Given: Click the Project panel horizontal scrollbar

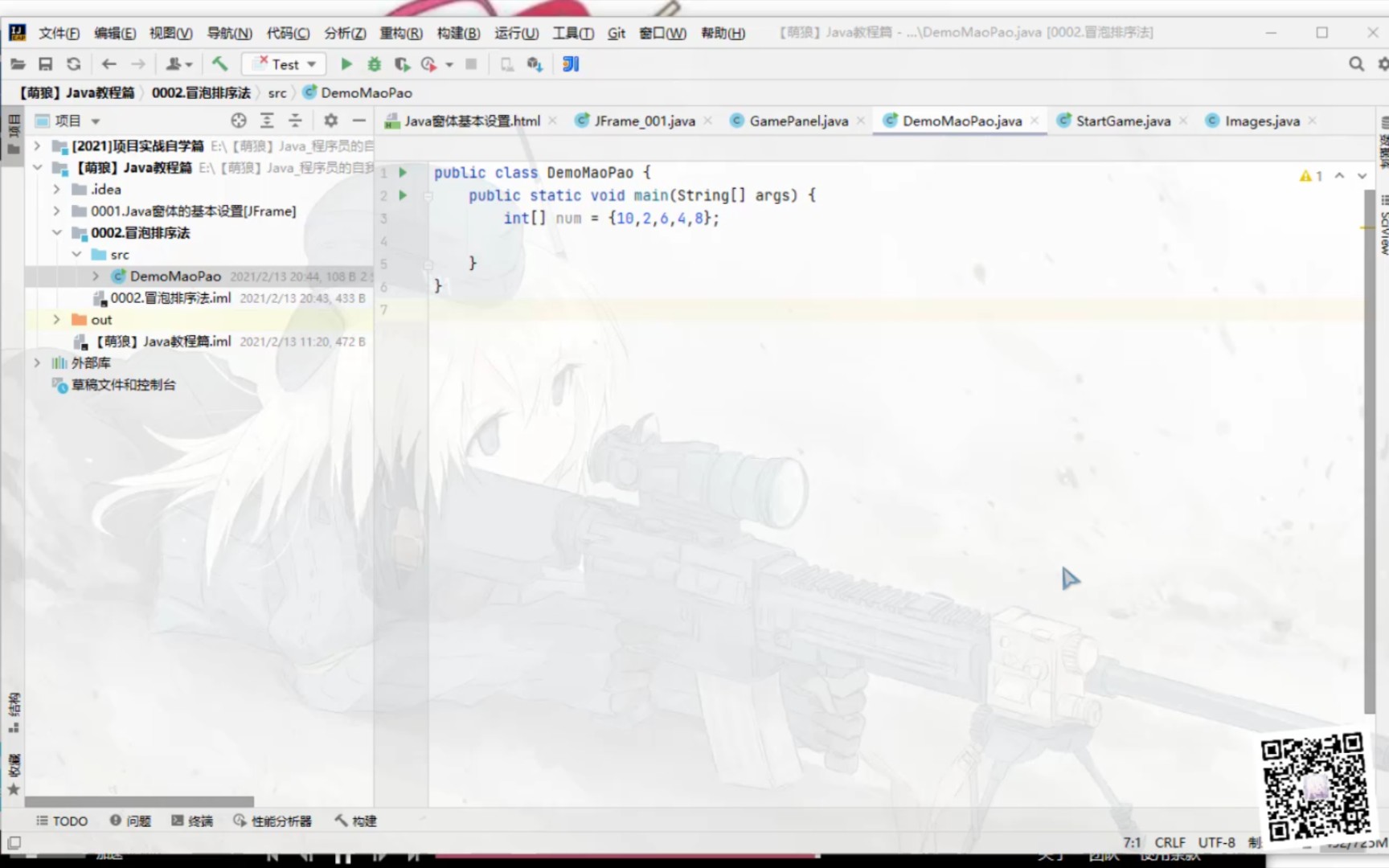Looking at the screenshot, I should coord(139,801).
